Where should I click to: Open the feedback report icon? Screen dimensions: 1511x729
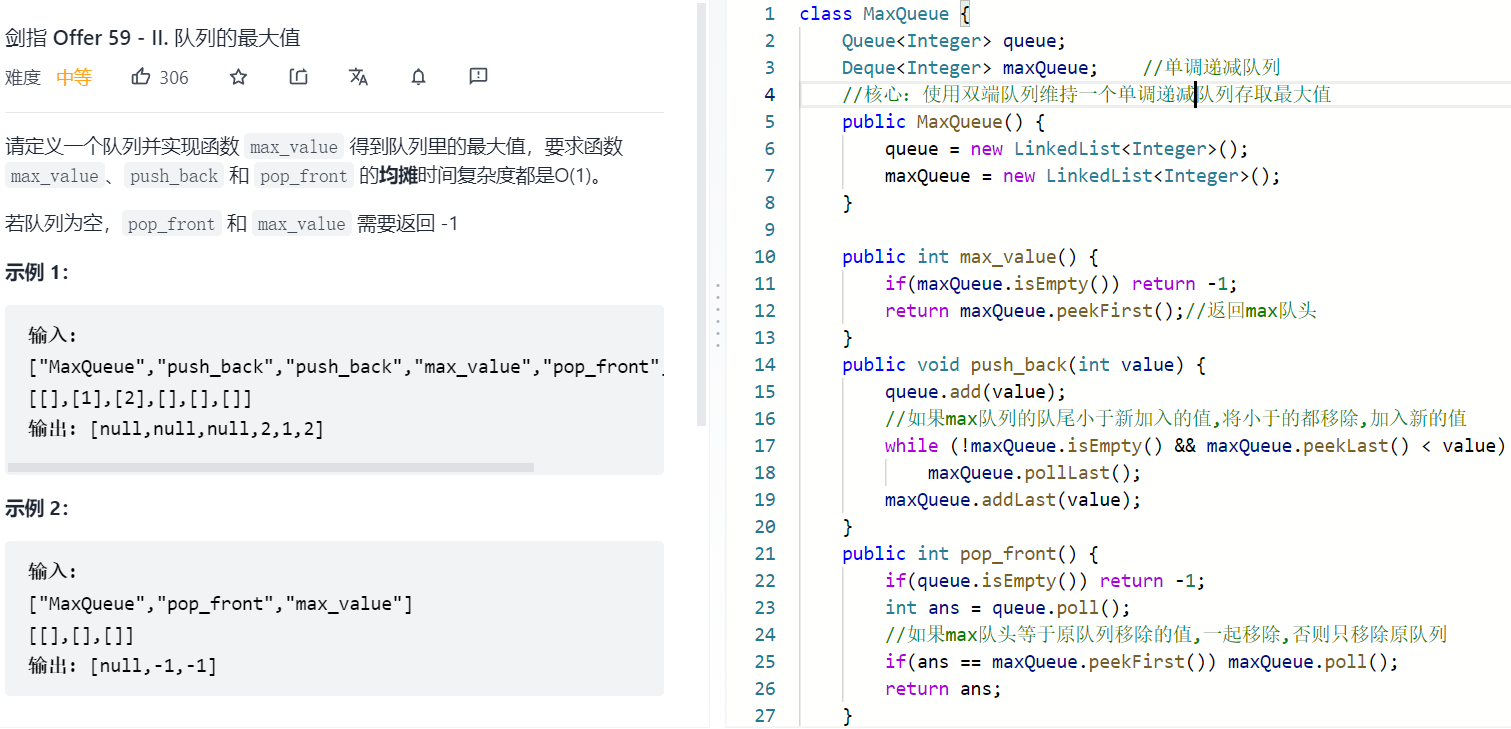coord(478,77)
